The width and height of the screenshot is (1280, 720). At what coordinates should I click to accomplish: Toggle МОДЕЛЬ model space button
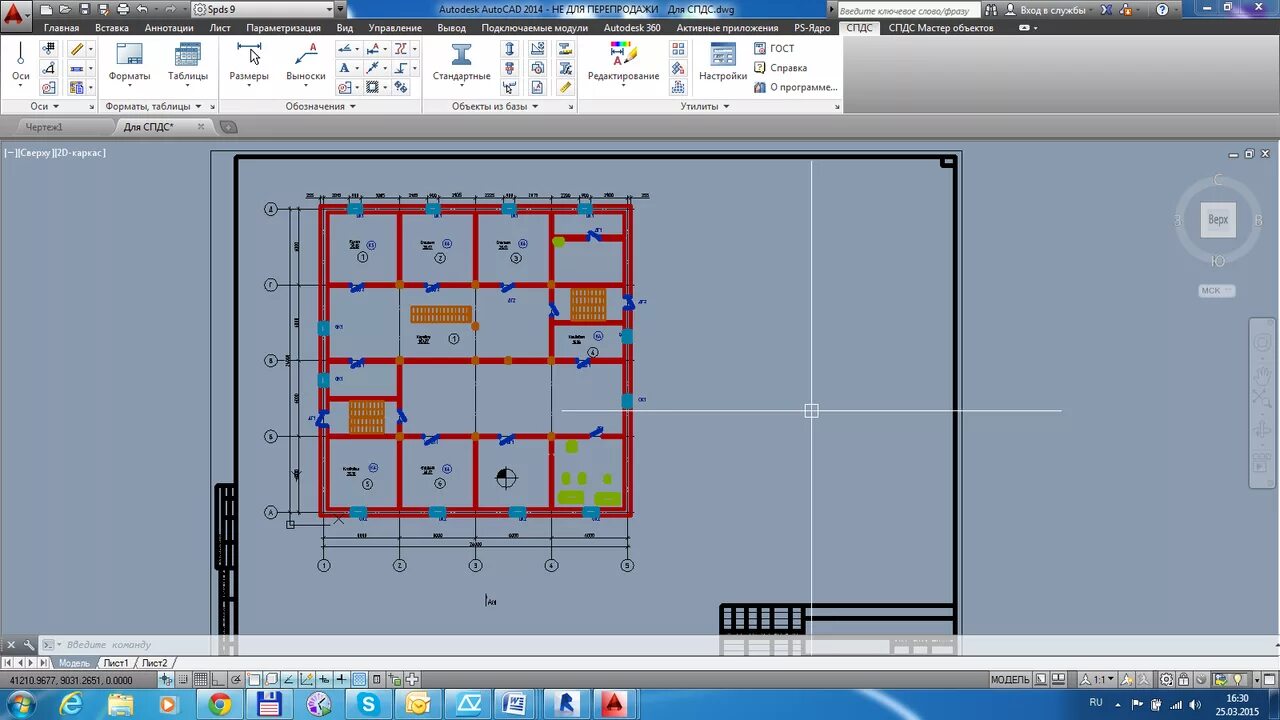(1010, 680)
